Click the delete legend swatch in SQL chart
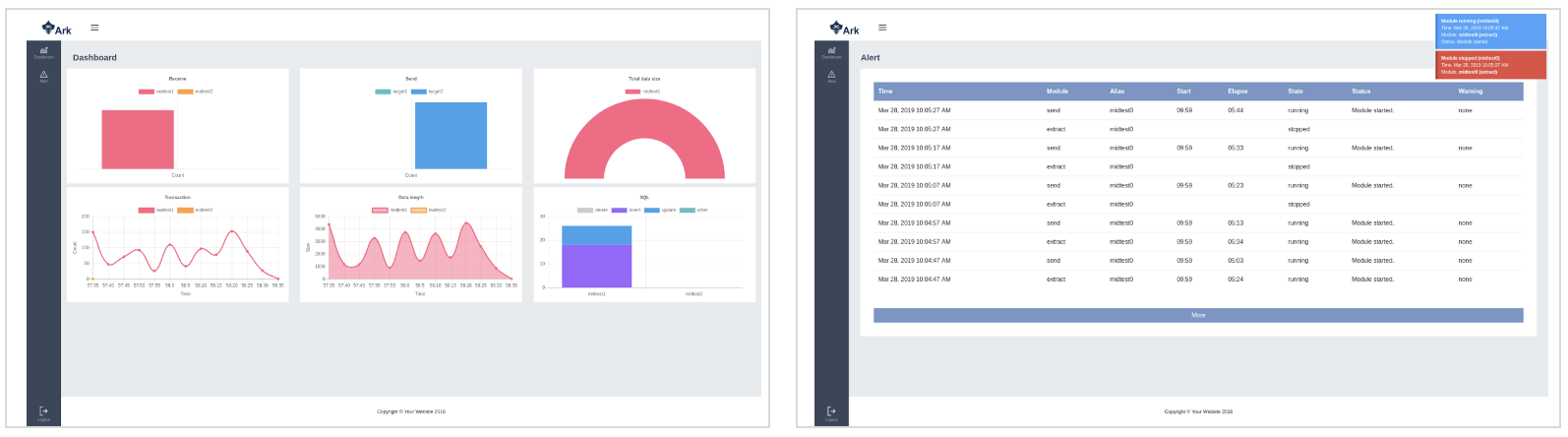 (x=585, y=210)
